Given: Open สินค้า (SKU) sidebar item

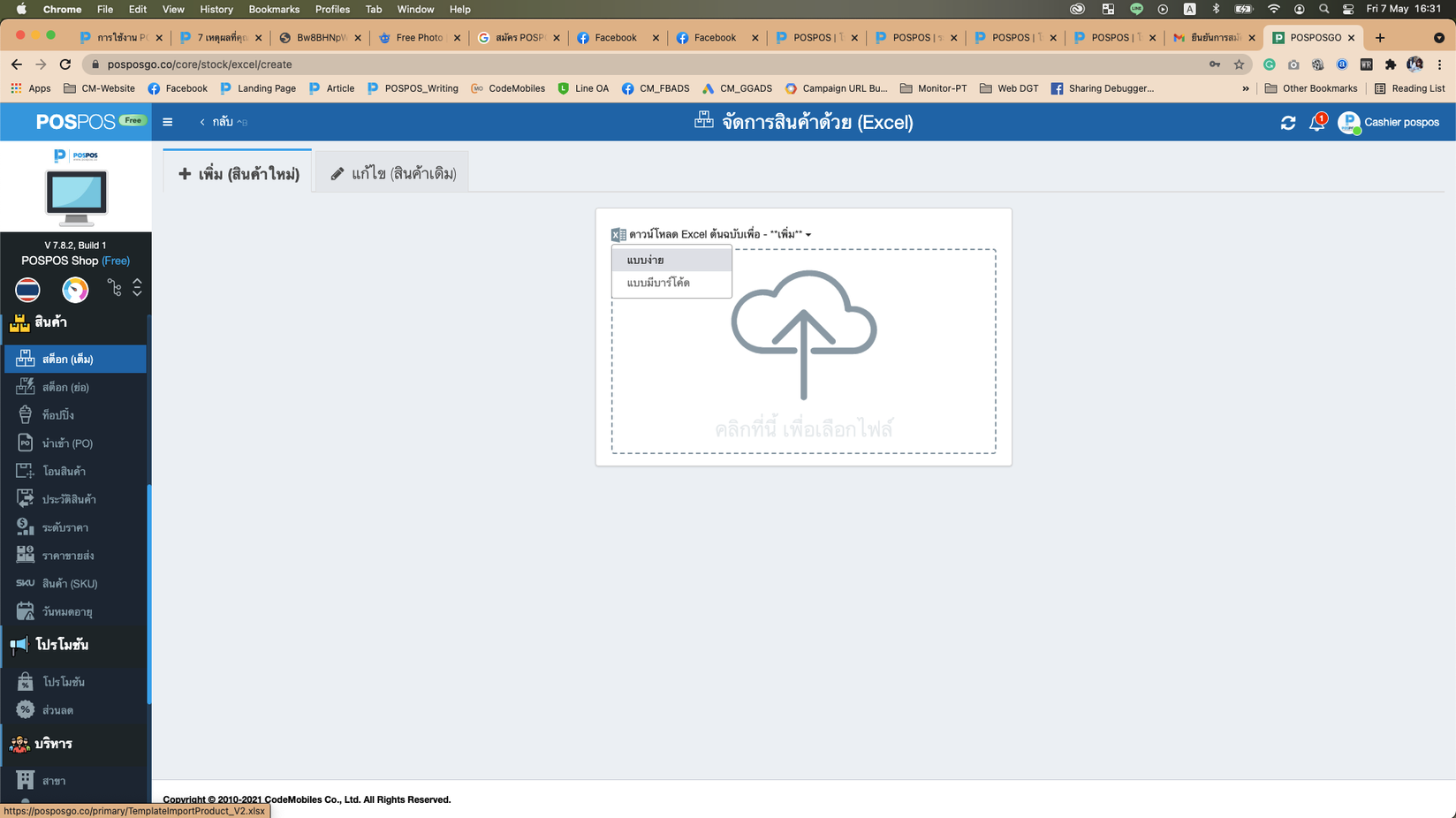Looking at the screenshot, I should click(x=69, y=584).
